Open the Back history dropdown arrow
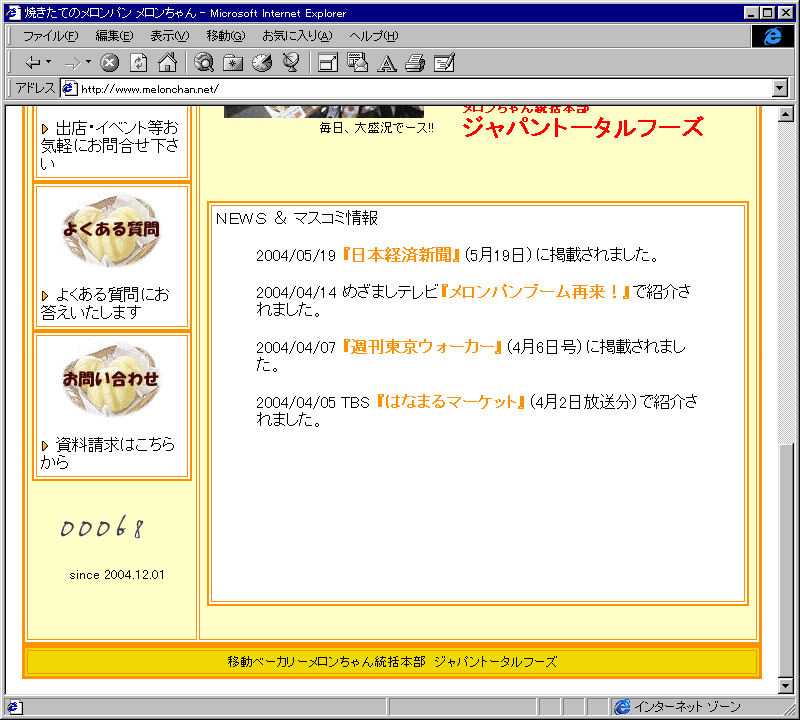 point(49,62)
